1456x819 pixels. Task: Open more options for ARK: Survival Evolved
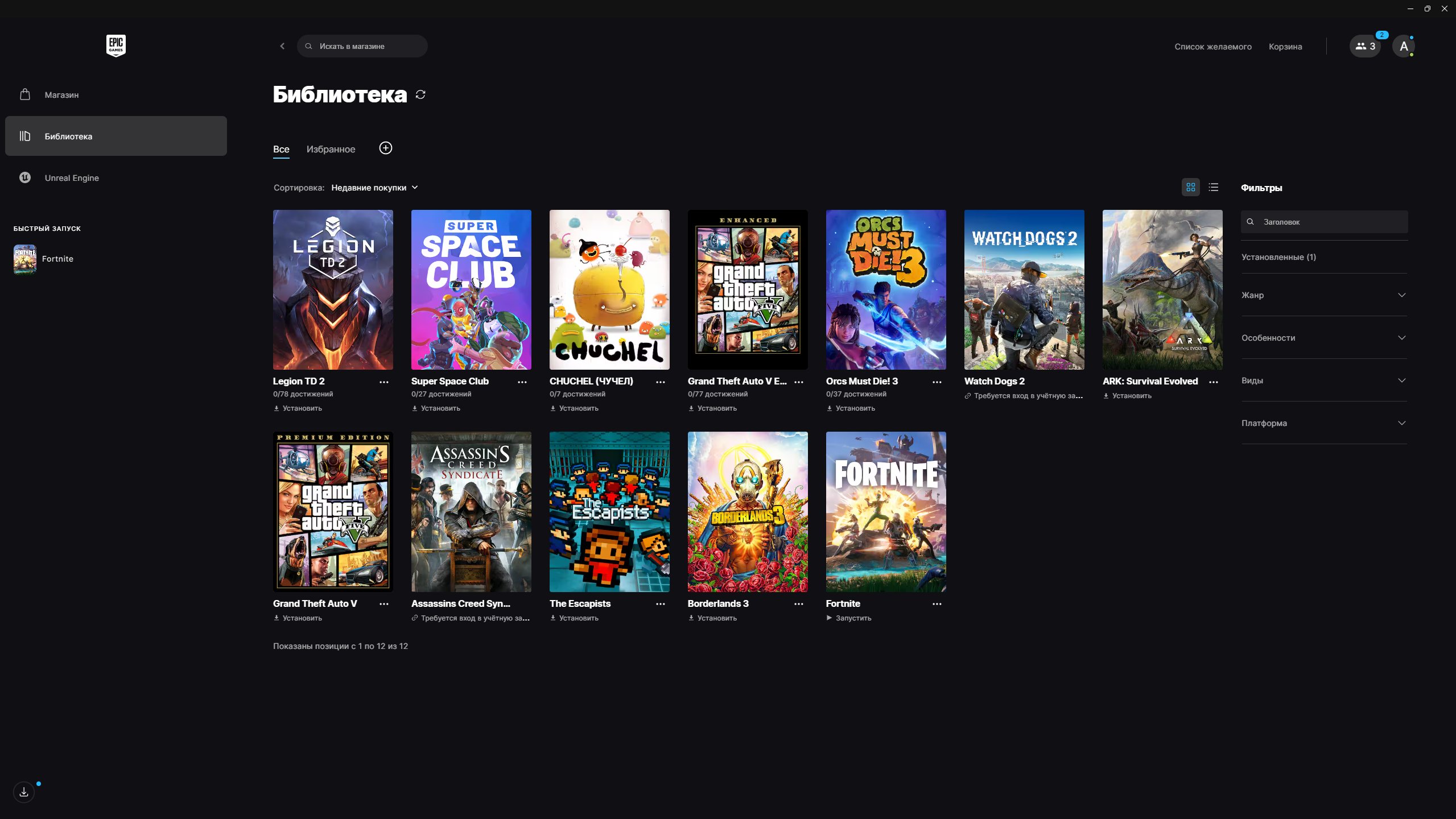coord(1214,382)
